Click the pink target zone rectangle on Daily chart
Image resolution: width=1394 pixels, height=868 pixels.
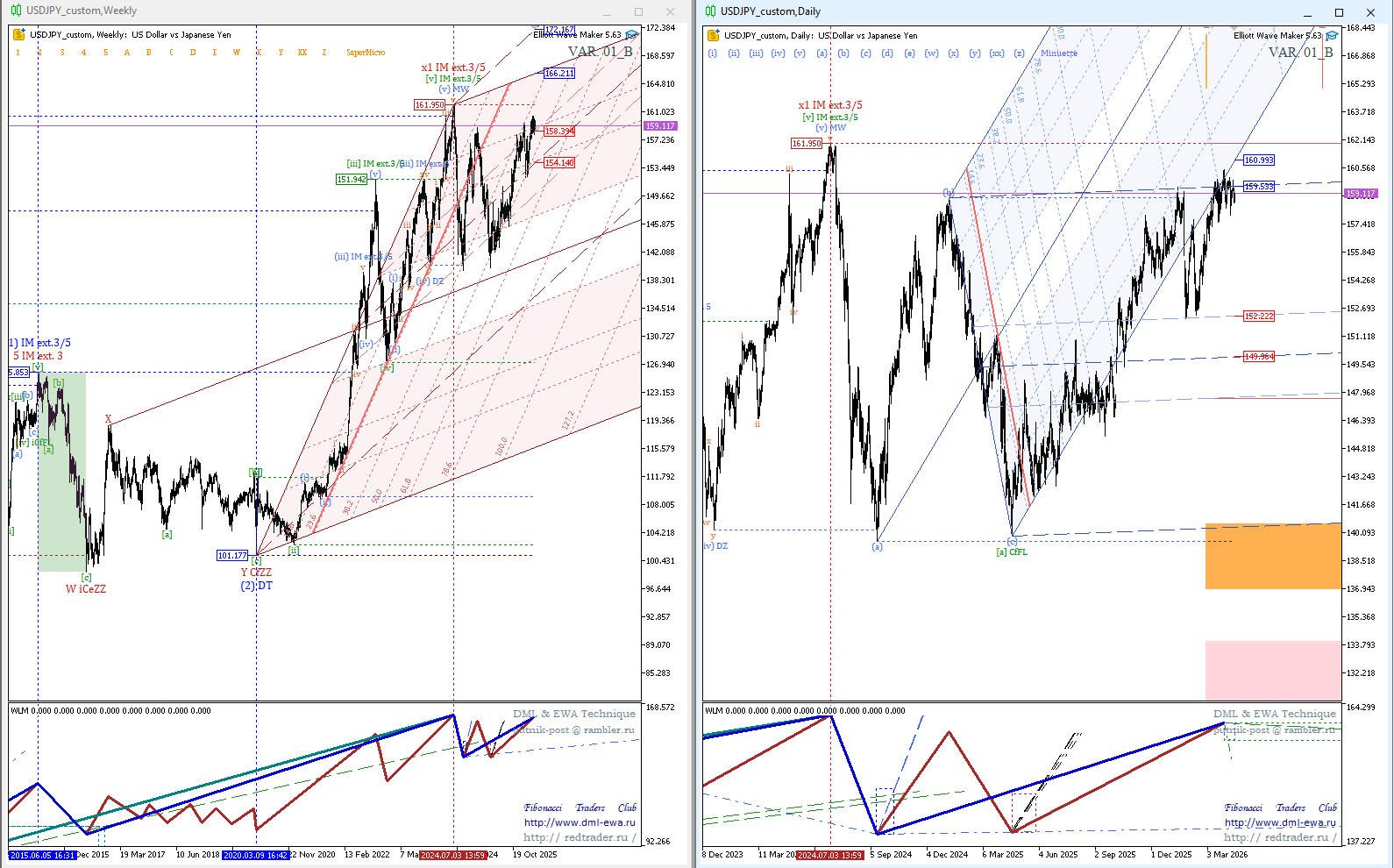pos(1273,670)
